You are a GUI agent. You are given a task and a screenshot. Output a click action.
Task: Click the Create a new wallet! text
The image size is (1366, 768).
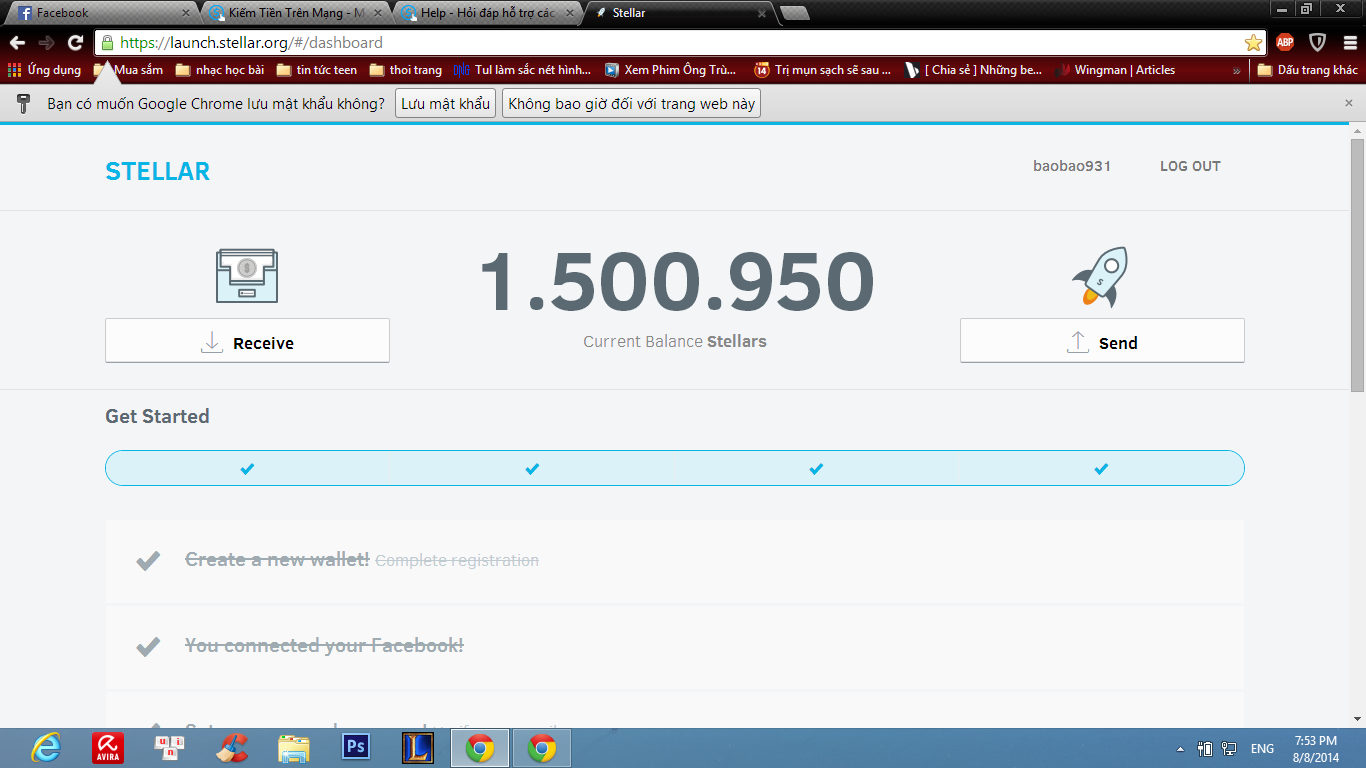277,560
